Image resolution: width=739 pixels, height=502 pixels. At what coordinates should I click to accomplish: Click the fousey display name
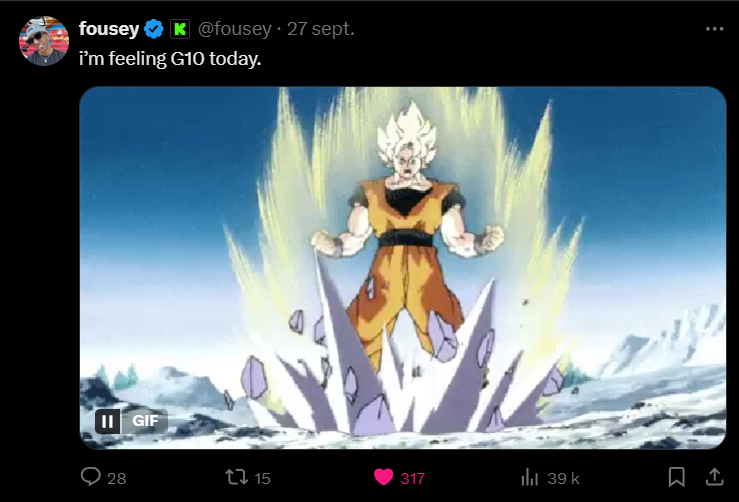109,29
